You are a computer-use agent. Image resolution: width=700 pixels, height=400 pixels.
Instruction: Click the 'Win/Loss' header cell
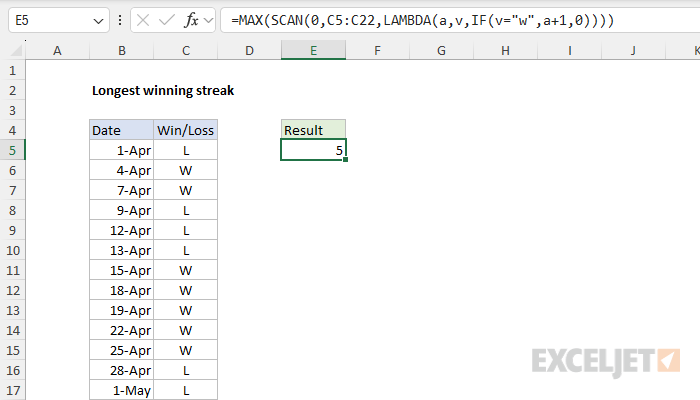tap(186, 130)
